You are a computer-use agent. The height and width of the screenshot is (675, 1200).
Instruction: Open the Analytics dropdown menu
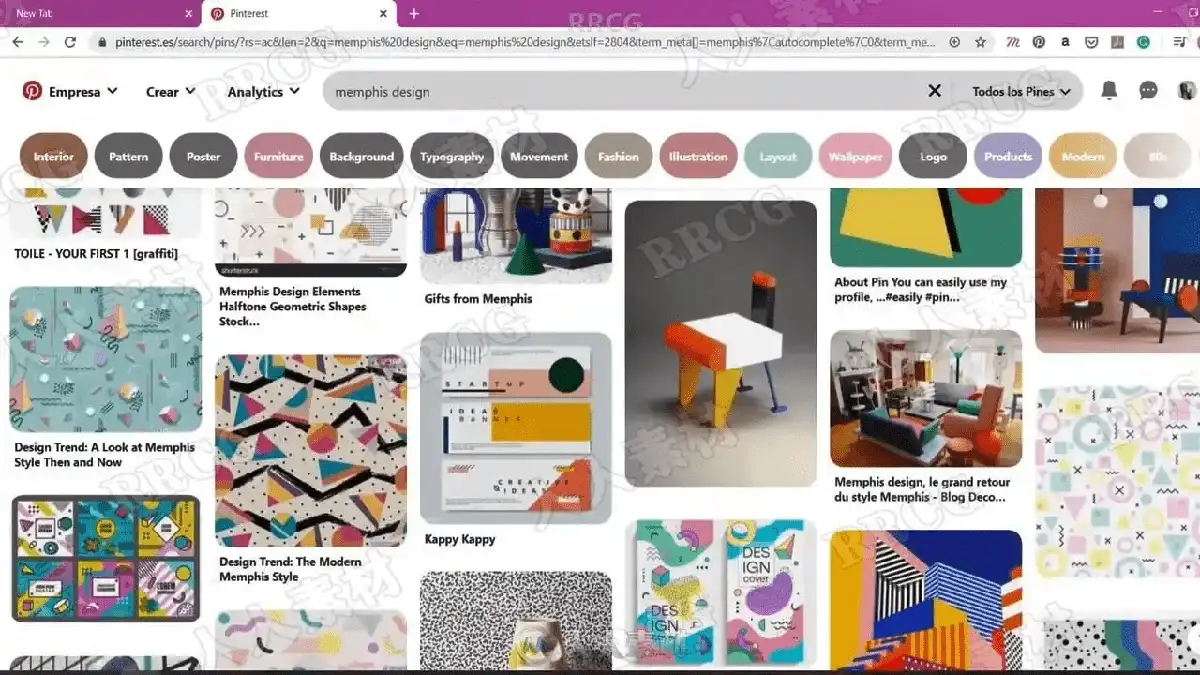tap(263, 92)
